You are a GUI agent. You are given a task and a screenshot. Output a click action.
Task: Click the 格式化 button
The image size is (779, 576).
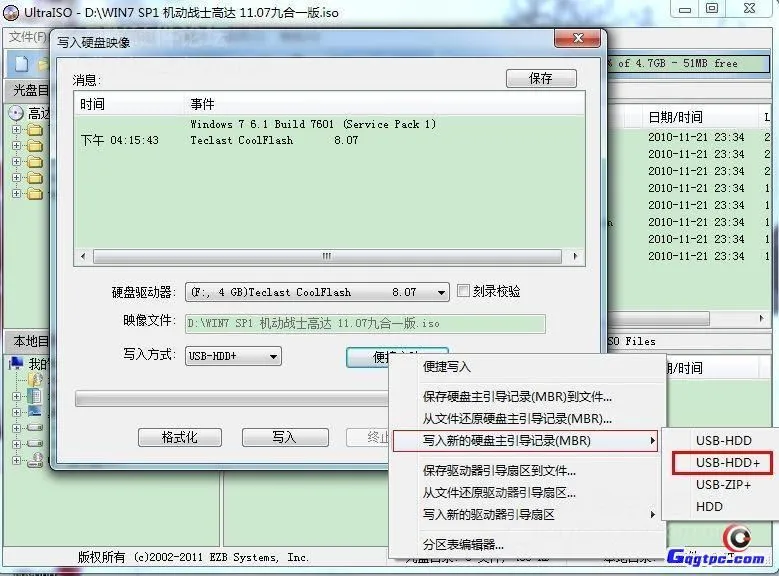coord(180,437)
